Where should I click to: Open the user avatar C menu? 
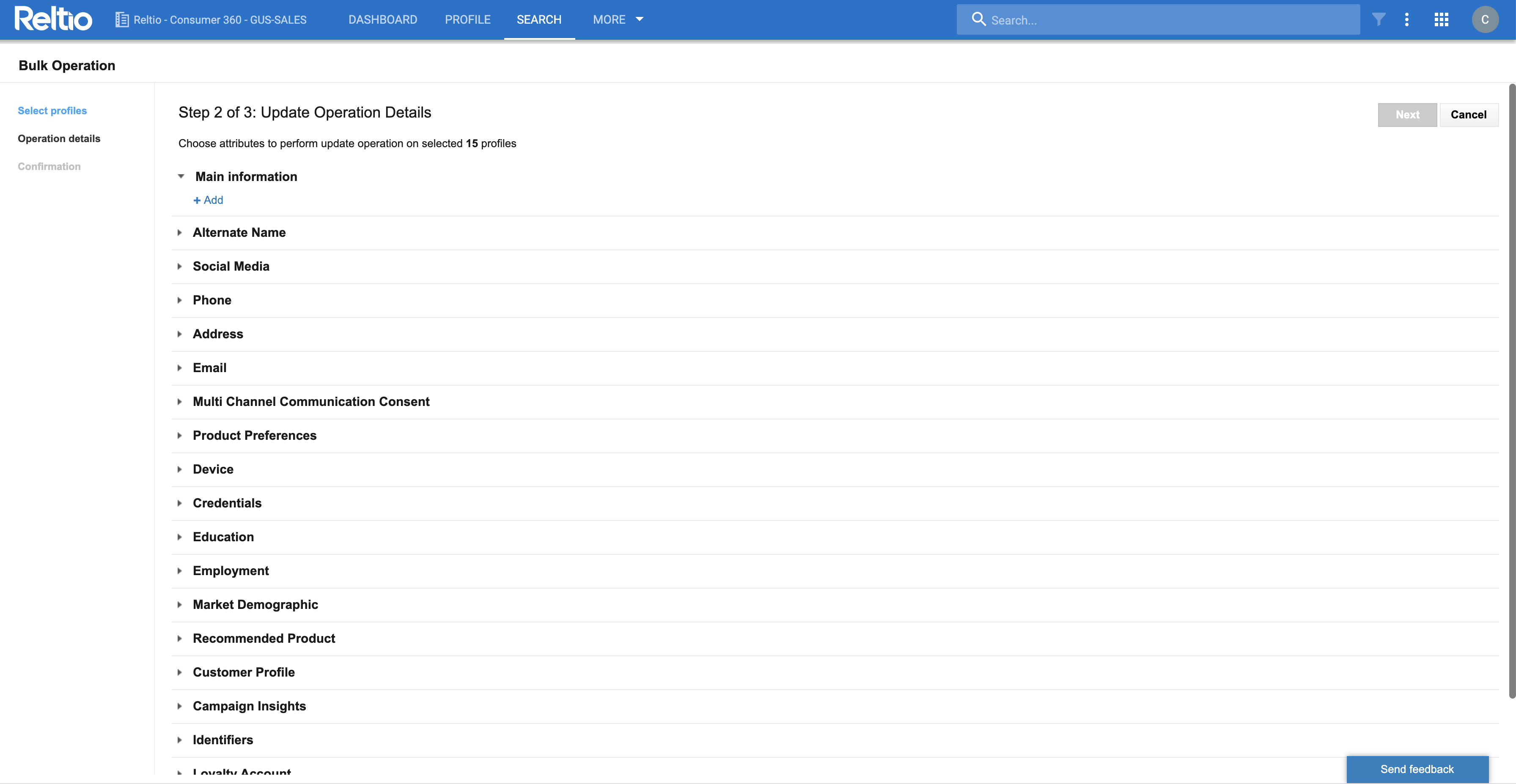[1485, 19]
